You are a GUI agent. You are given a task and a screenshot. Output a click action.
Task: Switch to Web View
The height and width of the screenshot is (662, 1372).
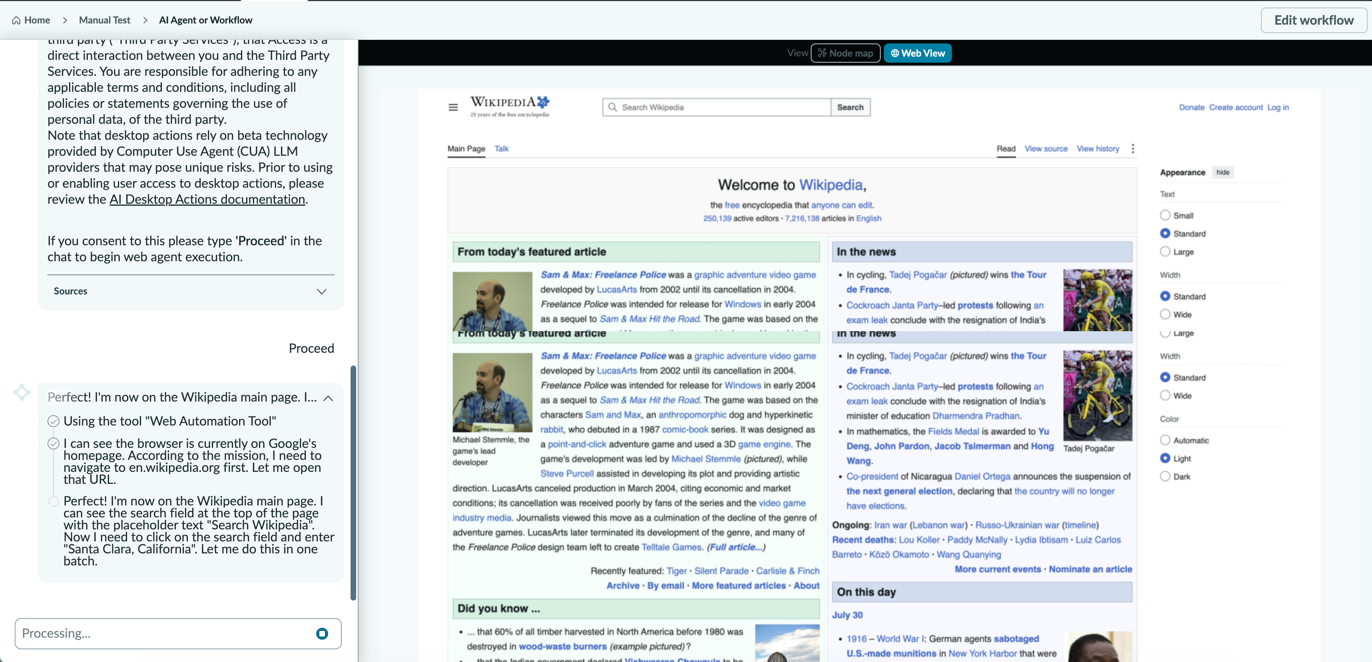pos(918,53)
